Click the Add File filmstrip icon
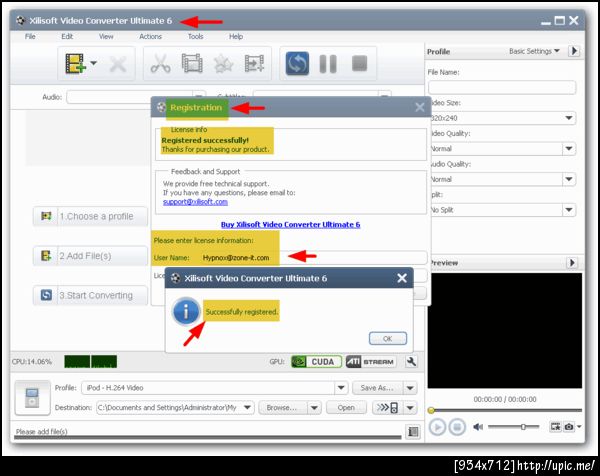The width and height of the screenshot is (600, 476). [75, 63]
